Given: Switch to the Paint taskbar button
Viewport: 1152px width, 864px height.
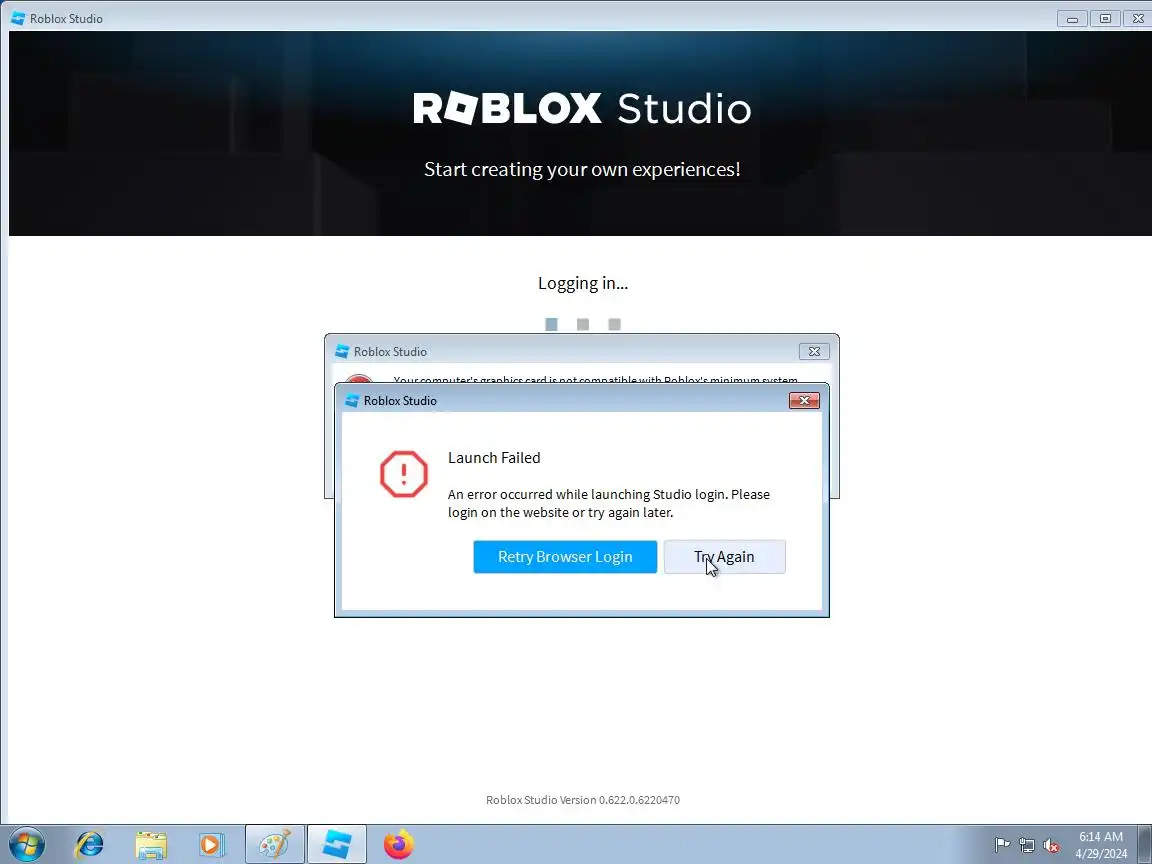Looking at the screenshot, I should (x=275, y=844).
